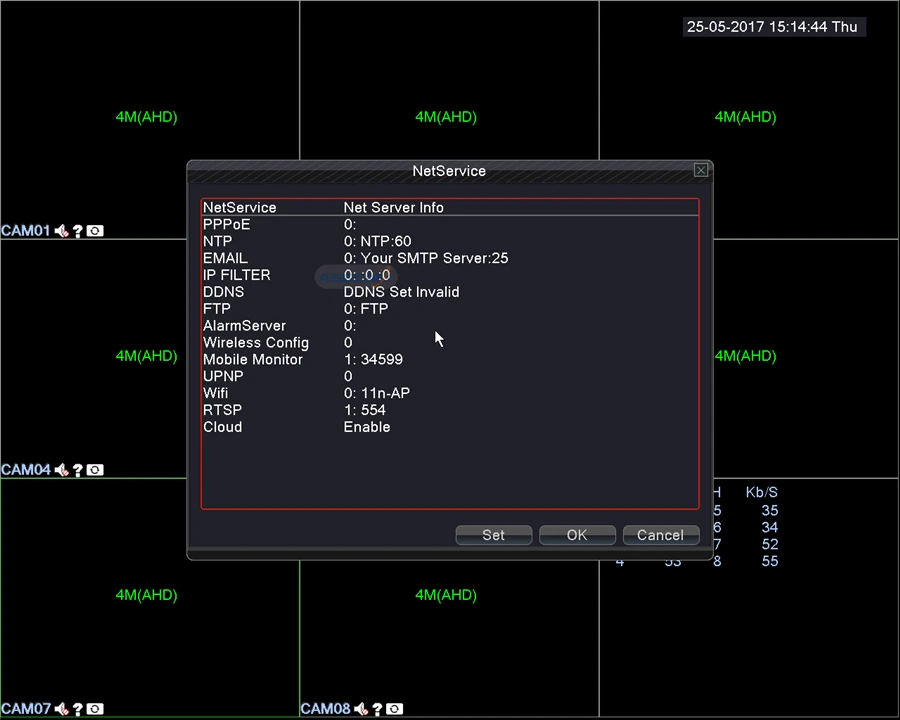Click the 'Enable' Cloud value
This screenshot has width=900, height=720.
(367, 427)
